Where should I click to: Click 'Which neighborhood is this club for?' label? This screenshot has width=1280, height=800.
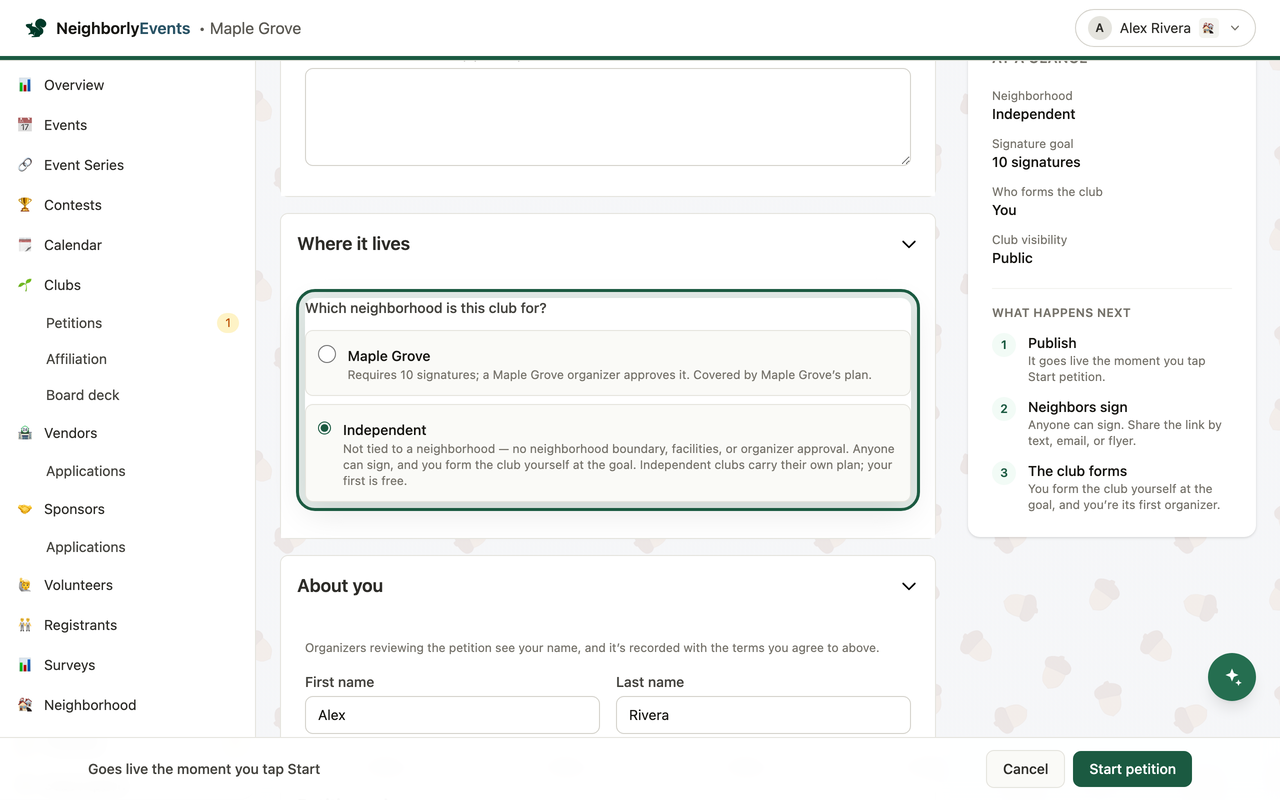click(x=426, y=308)
